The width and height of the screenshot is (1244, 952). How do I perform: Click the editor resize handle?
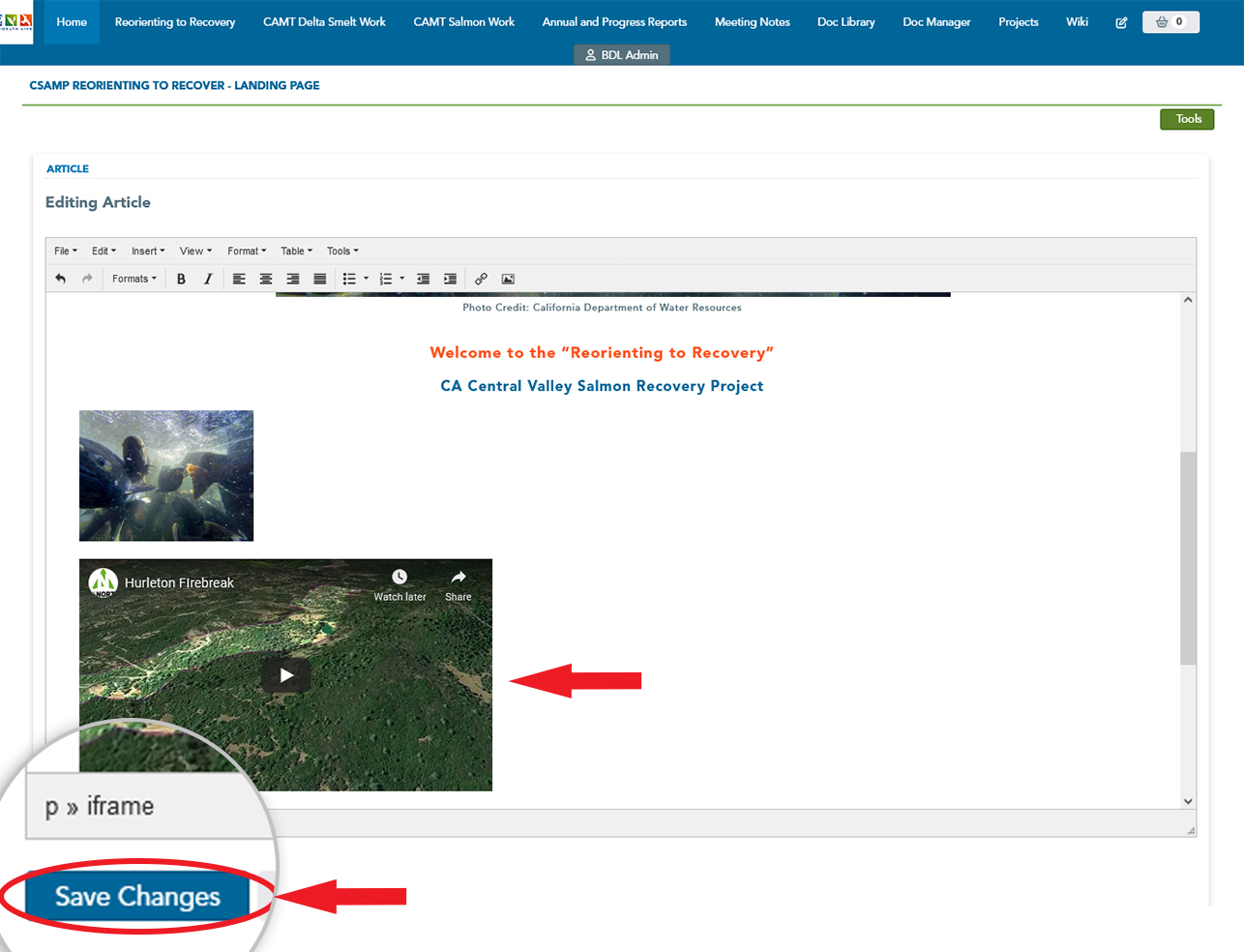pos(1190,830)
